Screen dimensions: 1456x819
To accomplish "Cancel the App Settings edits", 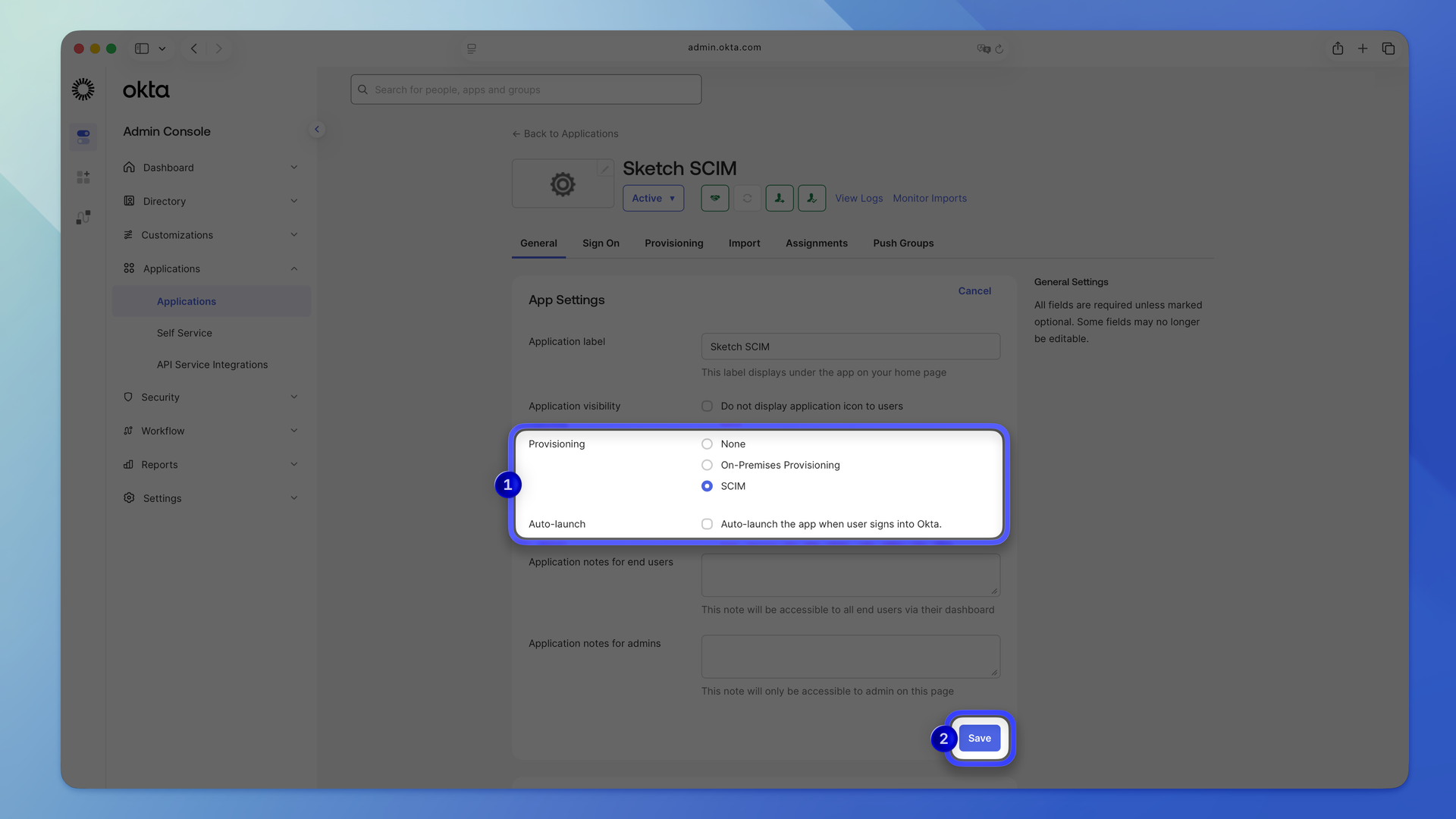I will pos(974,291).
